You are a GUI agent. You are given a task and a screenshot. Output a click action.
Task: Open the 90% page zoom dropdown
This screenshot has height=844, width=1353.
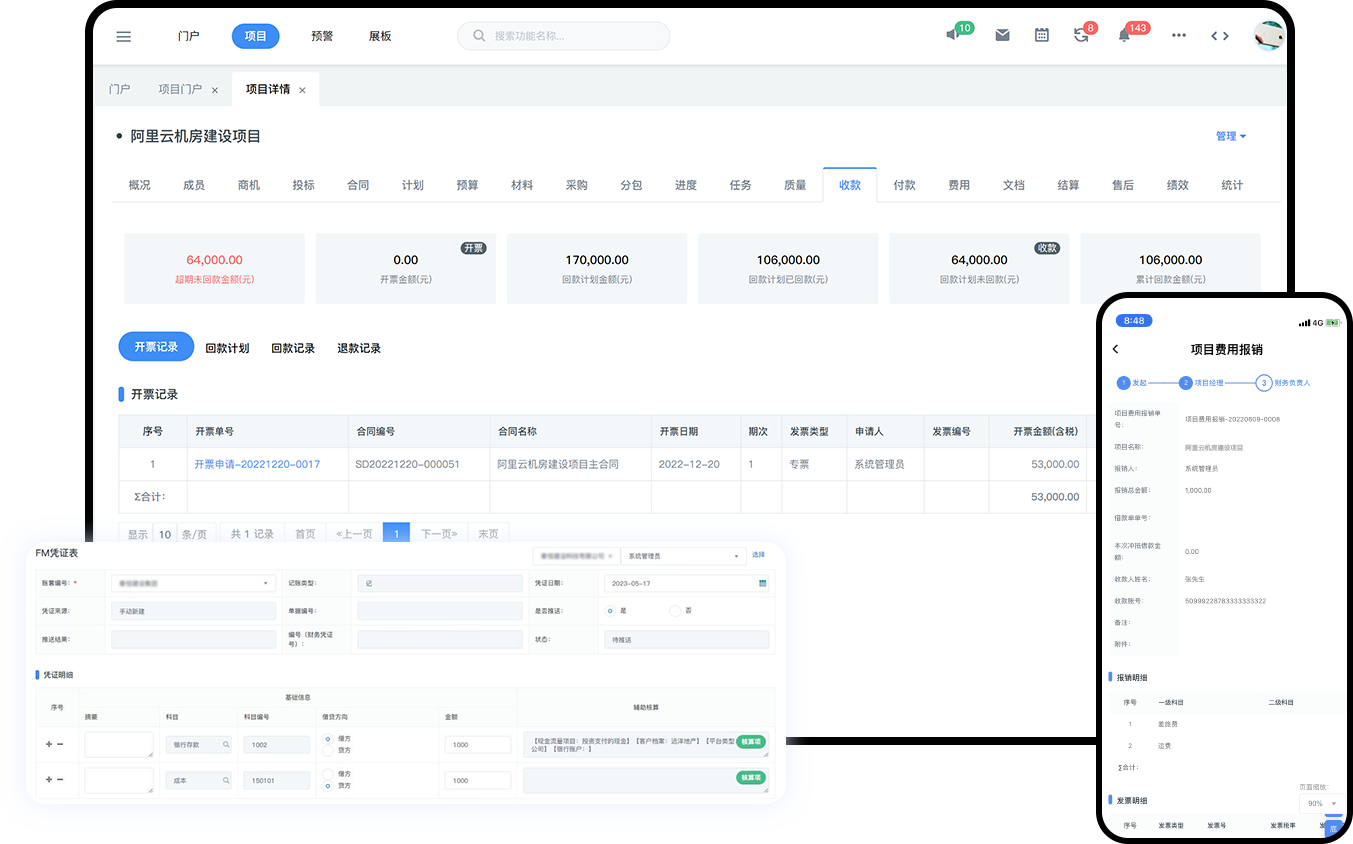1321,803
